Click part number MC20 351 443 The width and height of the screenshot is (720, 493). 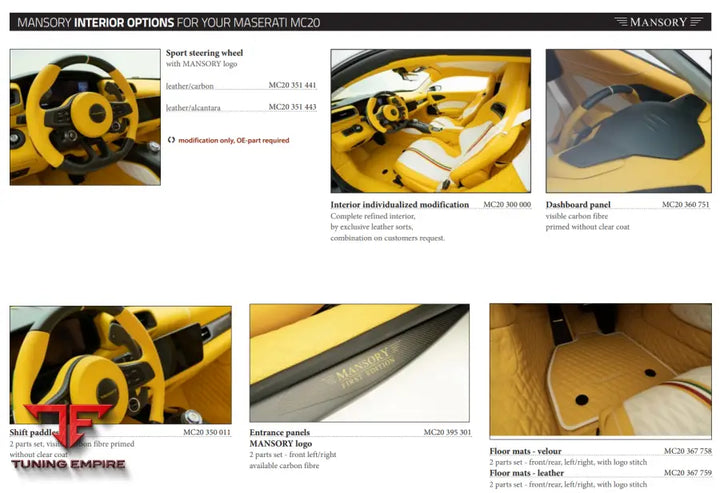pos(292,107)
